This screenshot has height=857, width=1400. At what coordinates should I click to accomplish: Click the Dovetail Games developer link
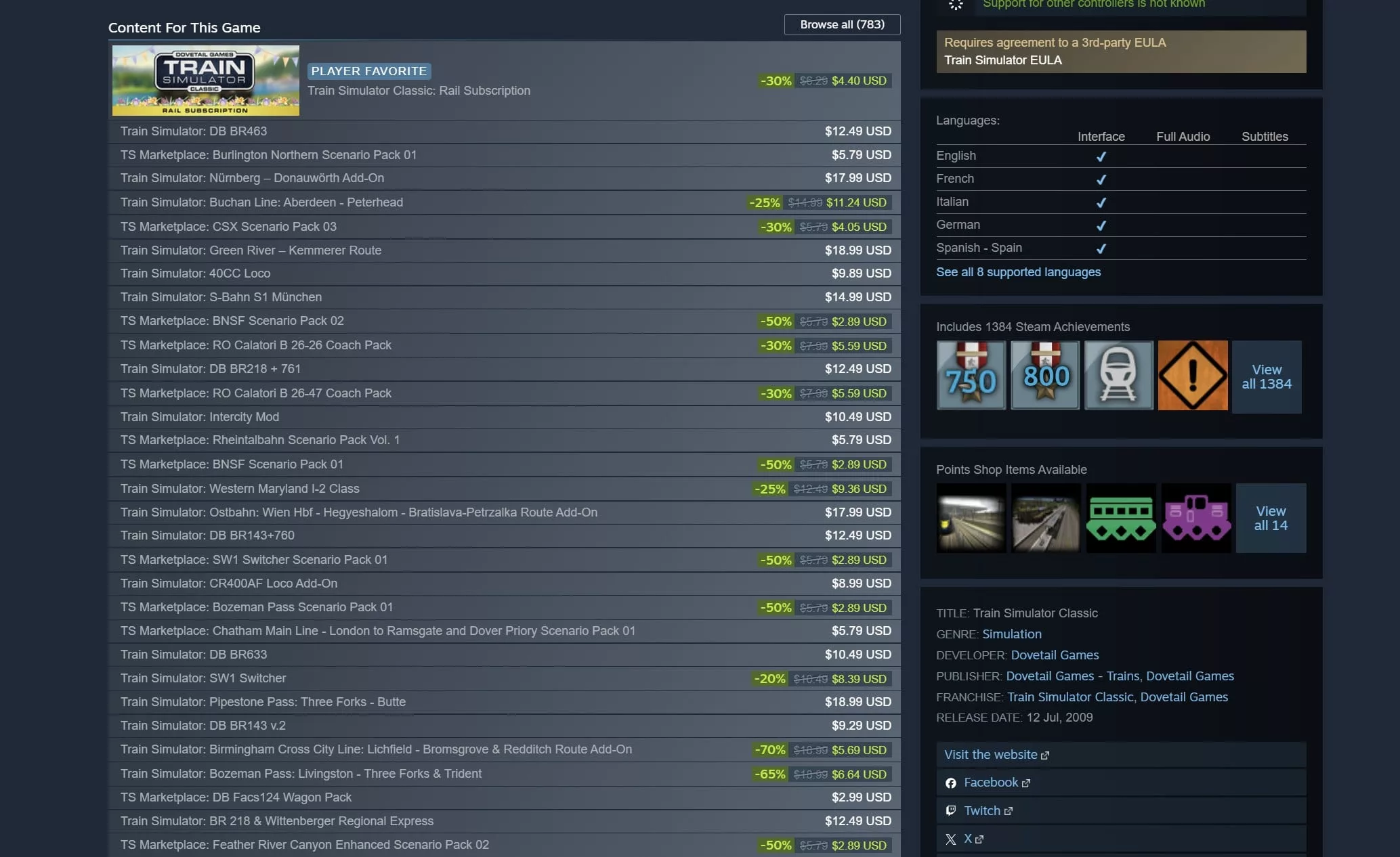click(1055, 655)
